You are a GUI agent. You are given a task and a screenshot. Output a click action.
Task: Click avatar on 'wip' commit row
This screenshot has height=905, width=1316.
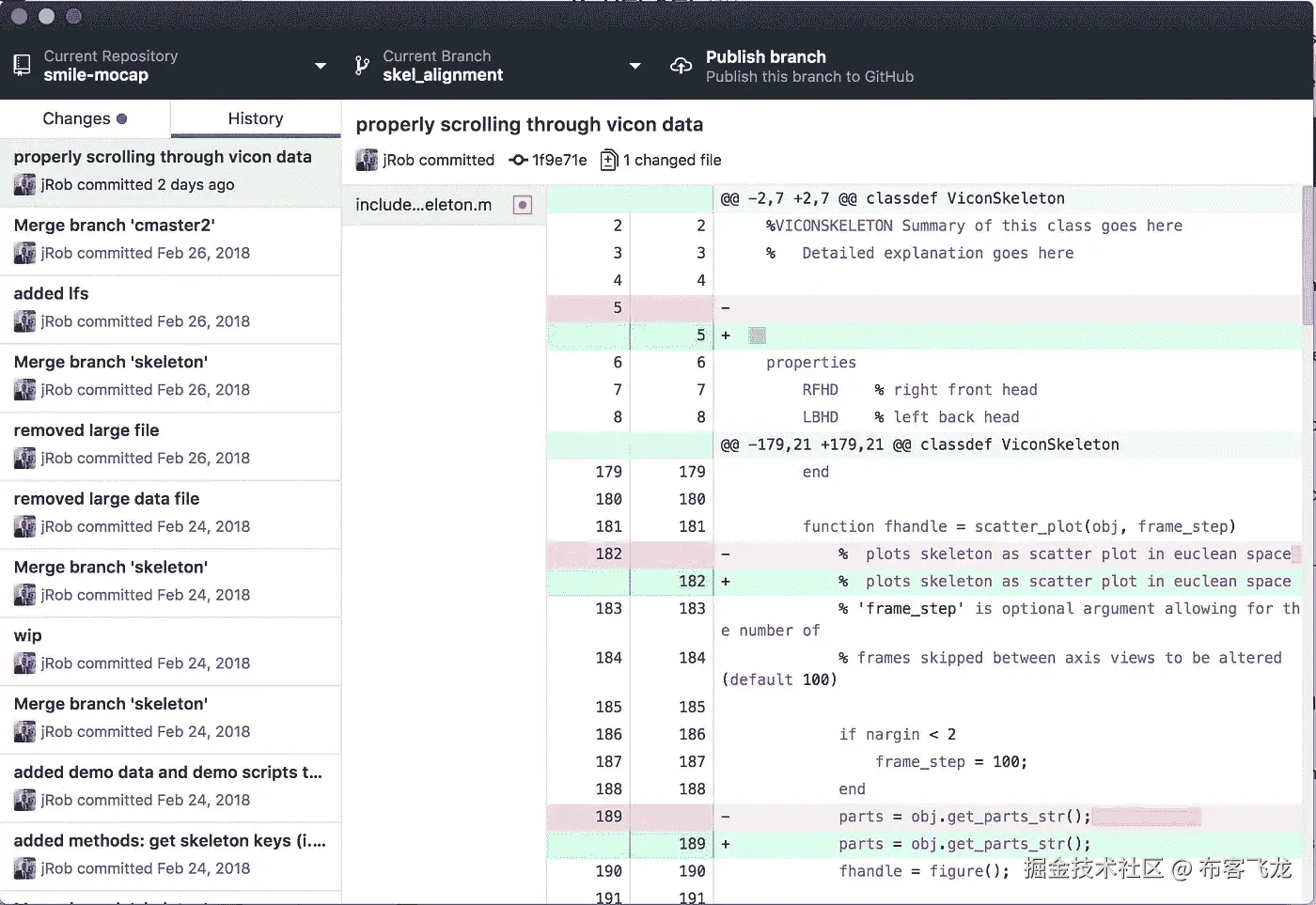pos(24,663)
